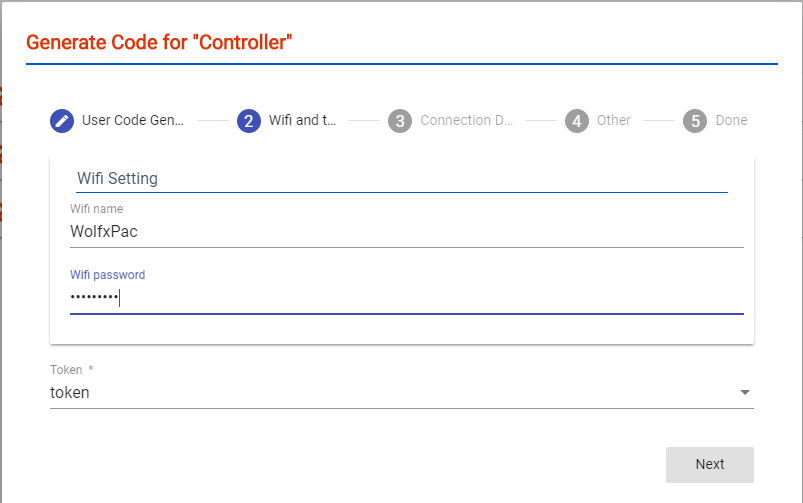803x503 pixels.
Task: Open the Connection D... step label
Action: [467, 120]
